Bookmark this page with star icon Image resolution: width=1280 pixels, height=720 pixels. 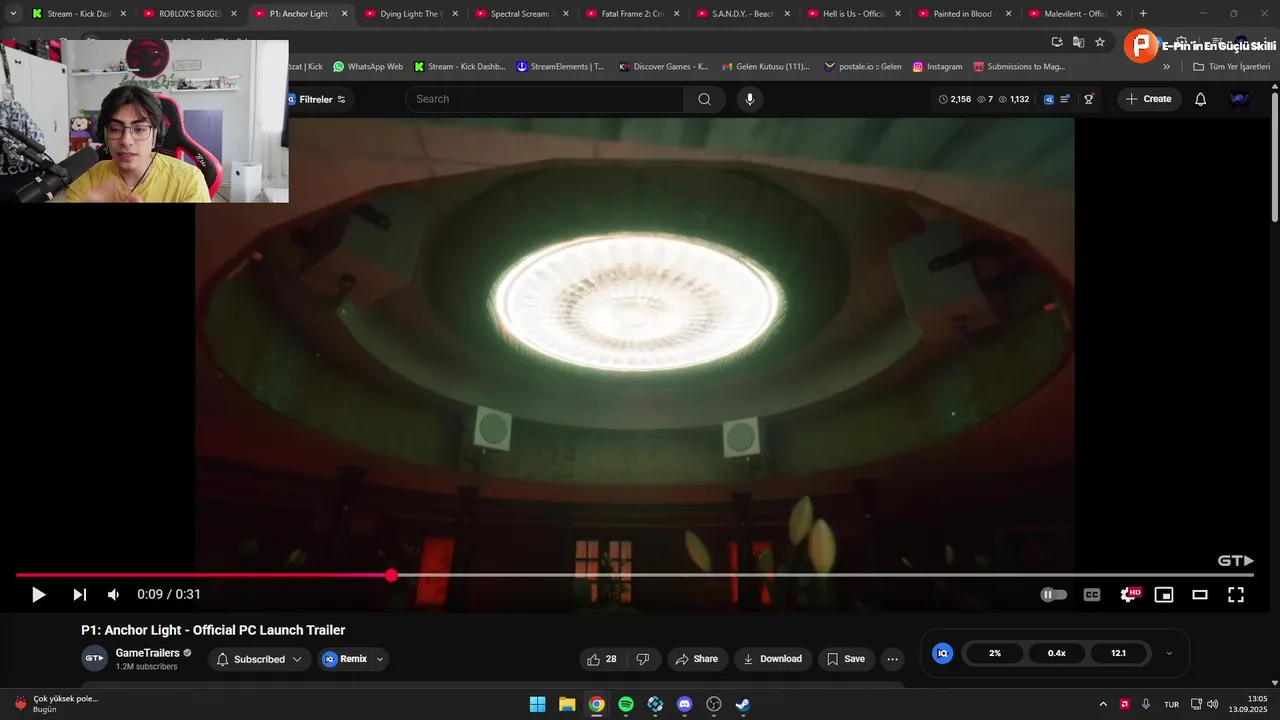click(x=1100, y=42)
